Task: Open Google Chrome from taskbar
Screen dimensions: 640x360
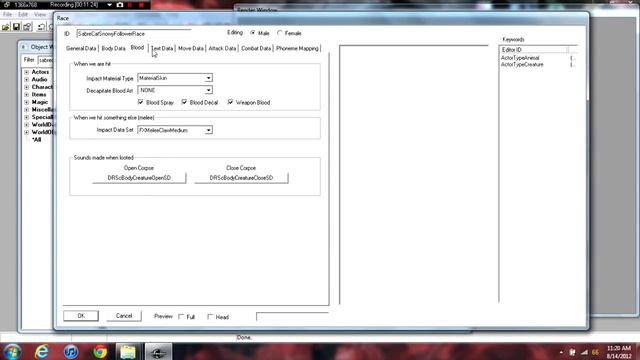Action: point(100,351)
